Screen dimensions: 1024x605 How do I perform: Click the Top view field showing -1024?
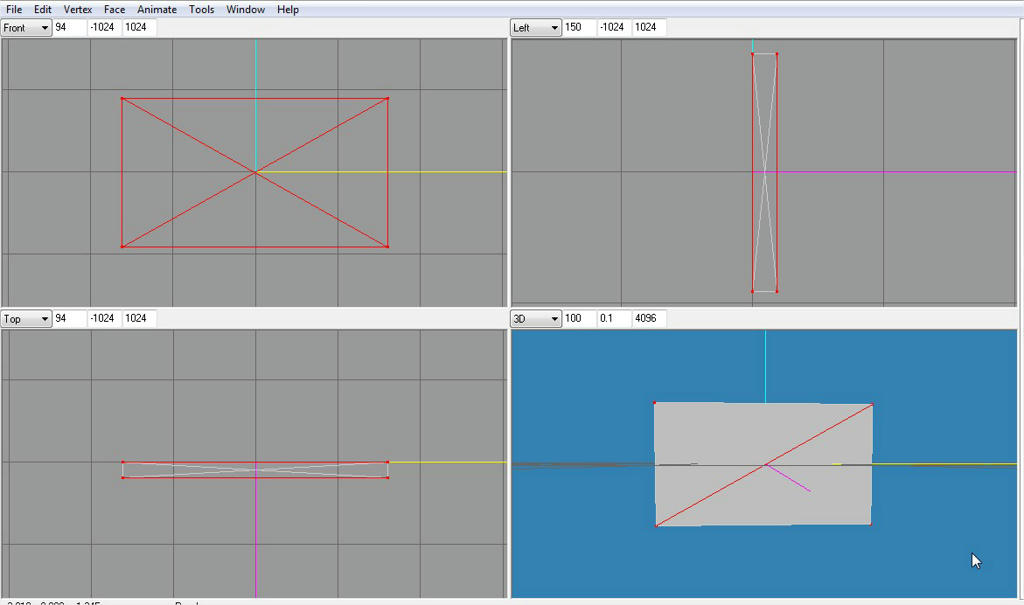coord(104,319)
